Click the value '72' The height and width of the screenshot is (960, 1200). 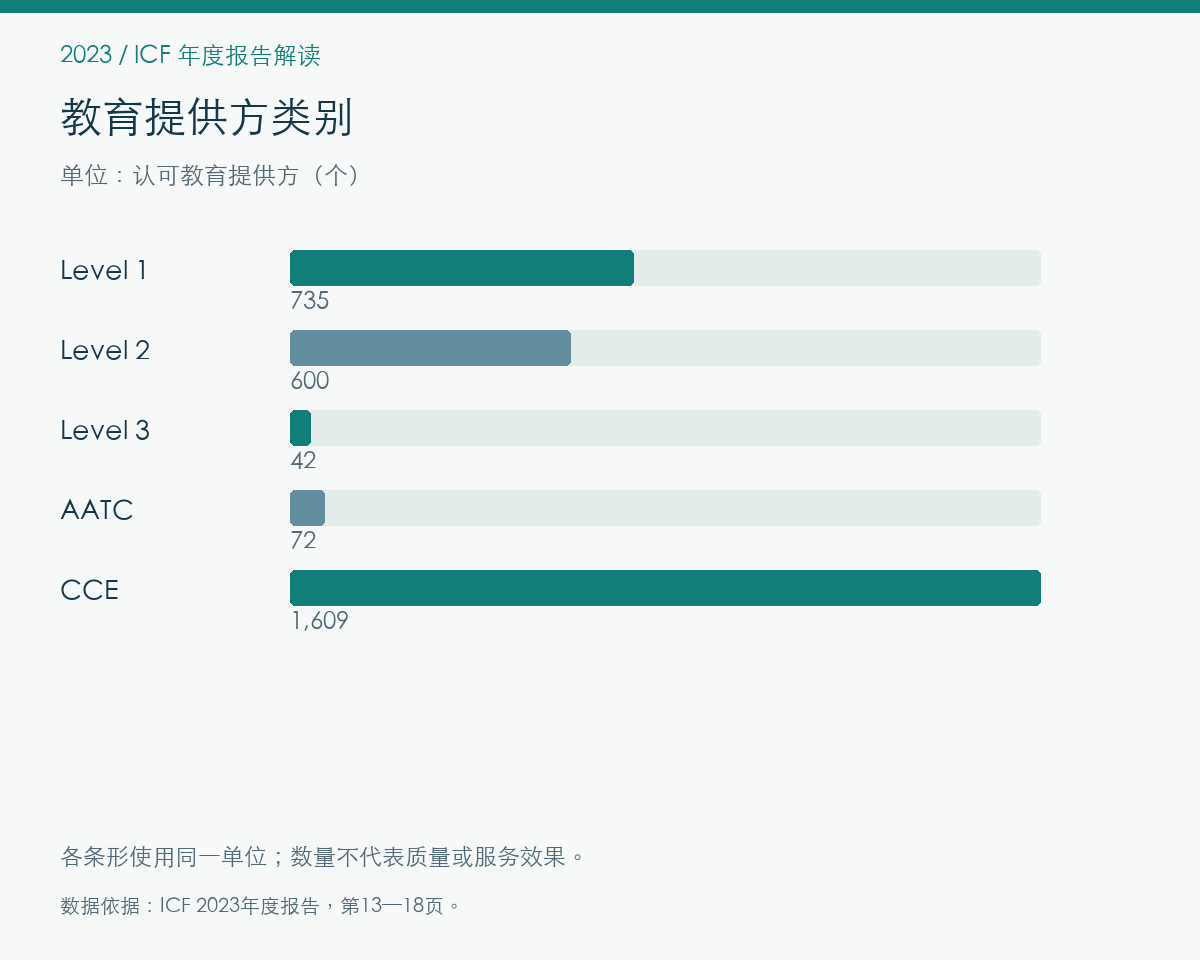click(303, 541)
